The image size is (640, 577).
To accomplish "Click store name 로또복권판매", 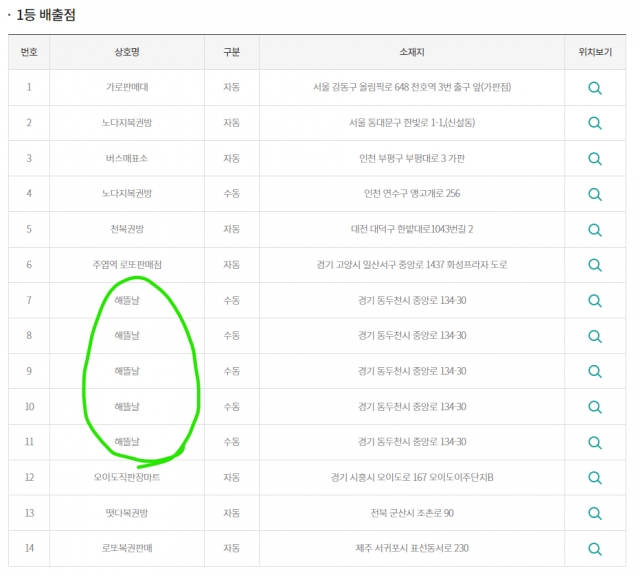I will tap(127, 548).
